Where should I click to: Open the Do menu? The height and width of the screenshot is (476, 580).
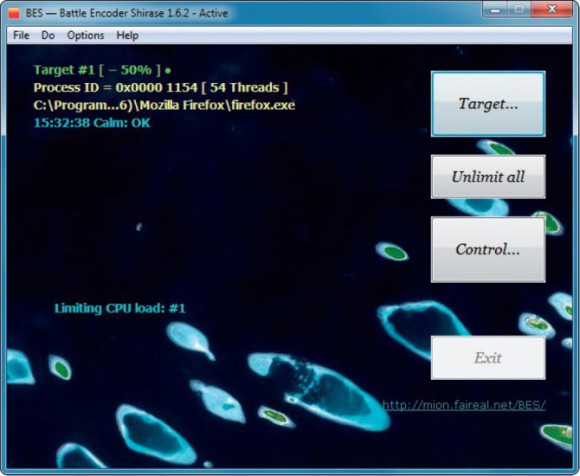48,36
